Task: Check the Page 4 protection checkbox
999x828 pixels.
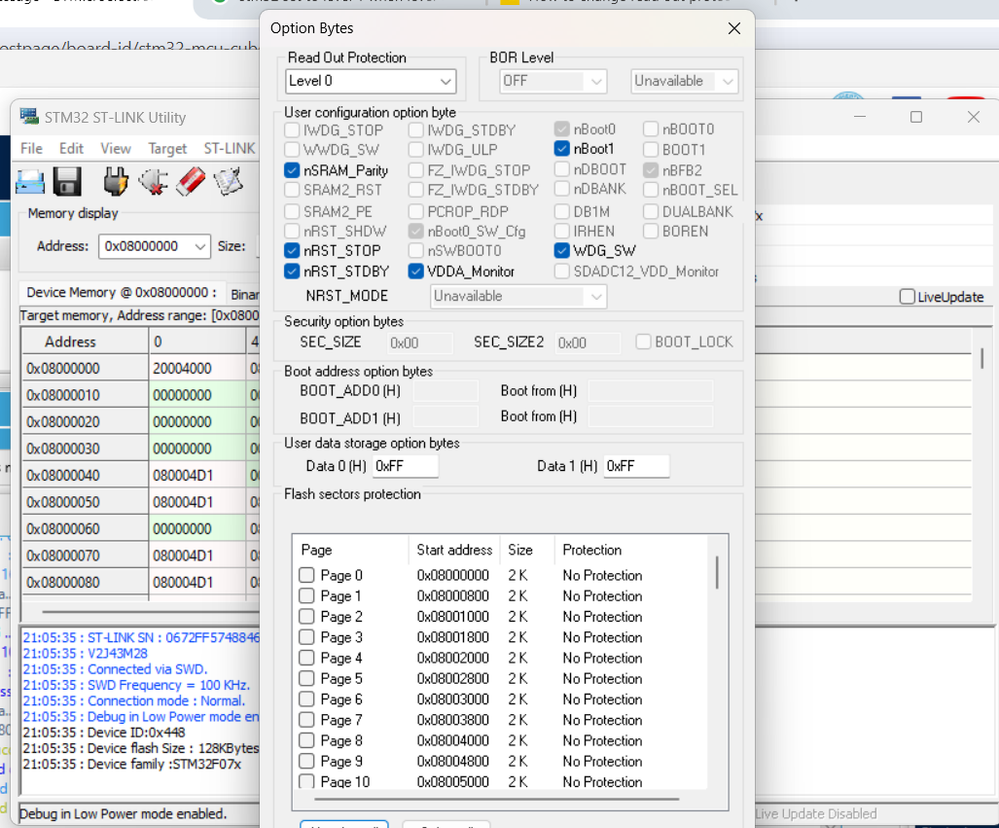Action: point(307,658)
